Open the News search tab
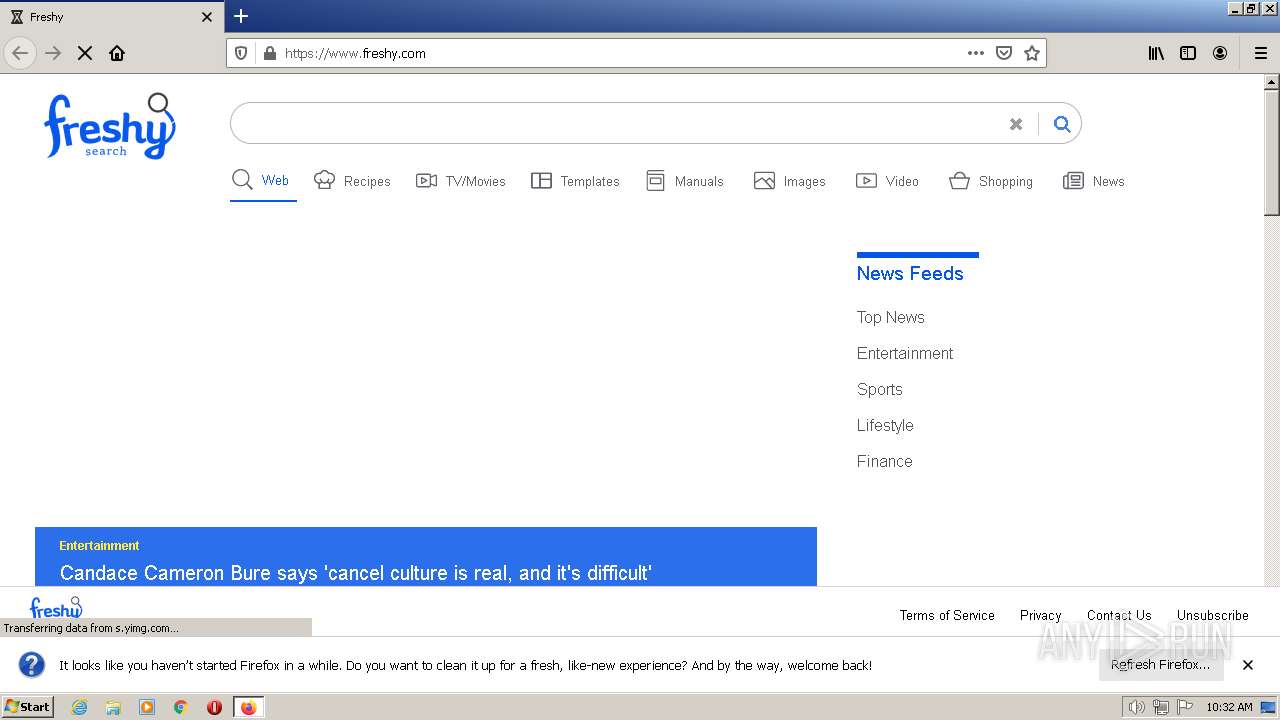 pos(1094,180)
